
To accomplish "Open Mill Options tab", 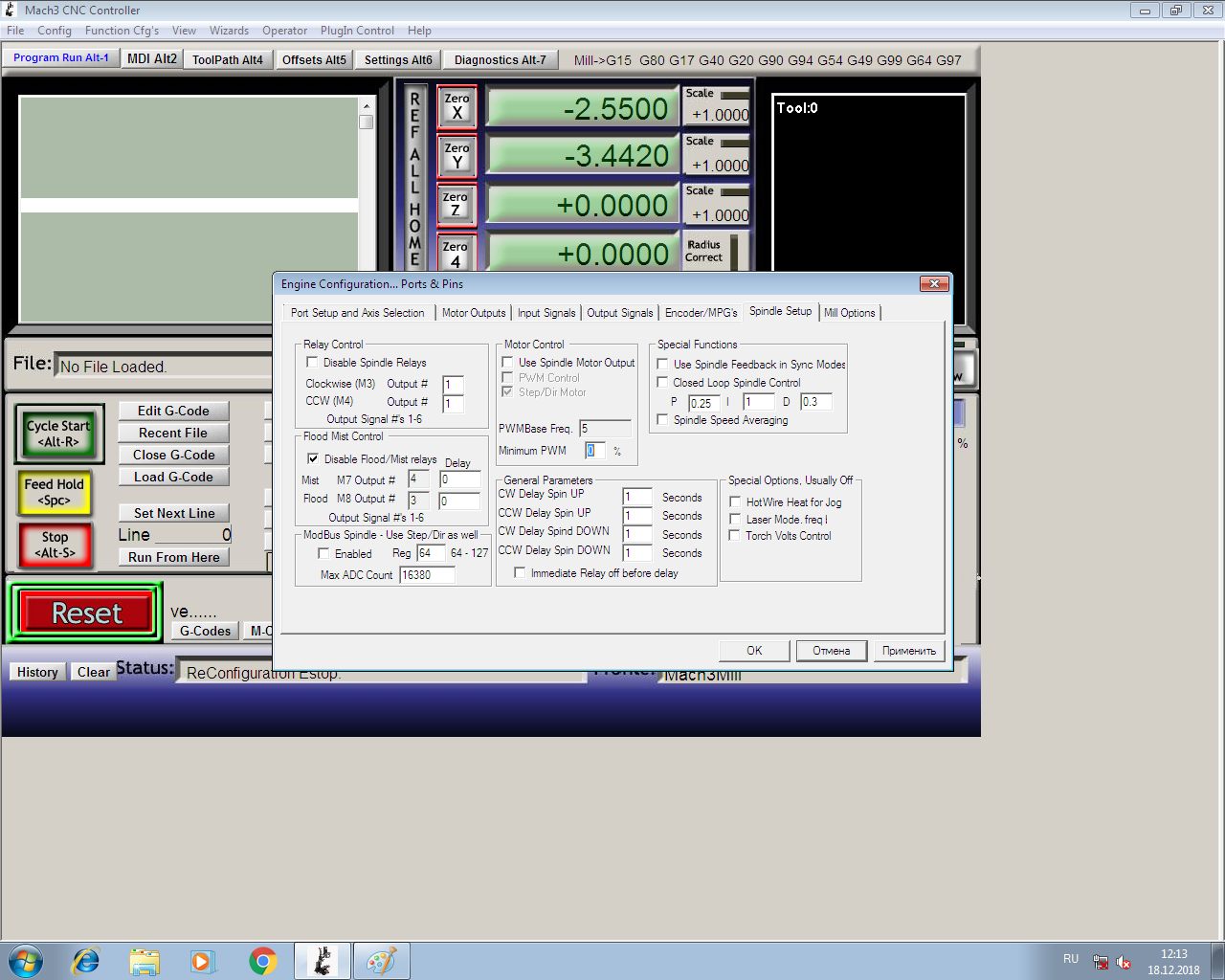I will coord(850,313).
